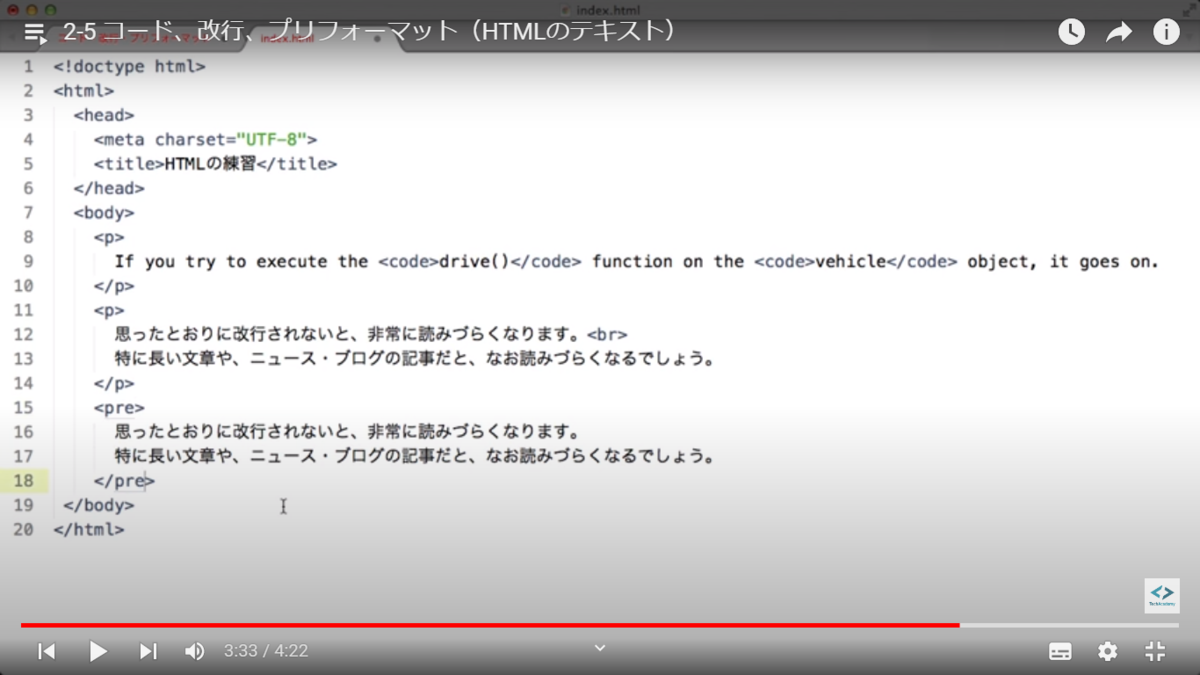Click the closing </head> tag line
The height and width of the screenshot is (675, 1200).
click(109, 188)
